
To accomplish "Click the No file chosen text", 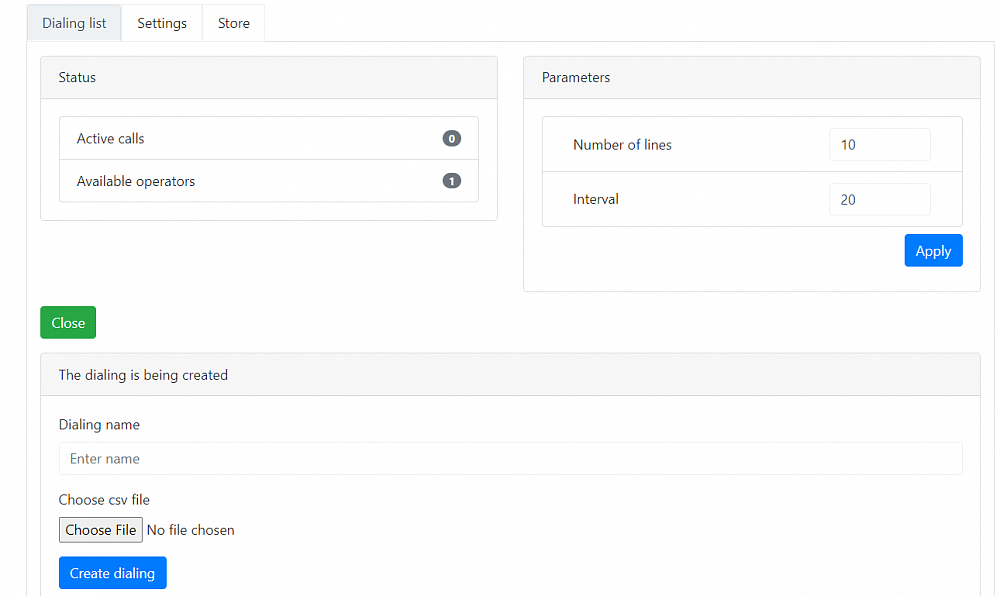I will [190, 530].
